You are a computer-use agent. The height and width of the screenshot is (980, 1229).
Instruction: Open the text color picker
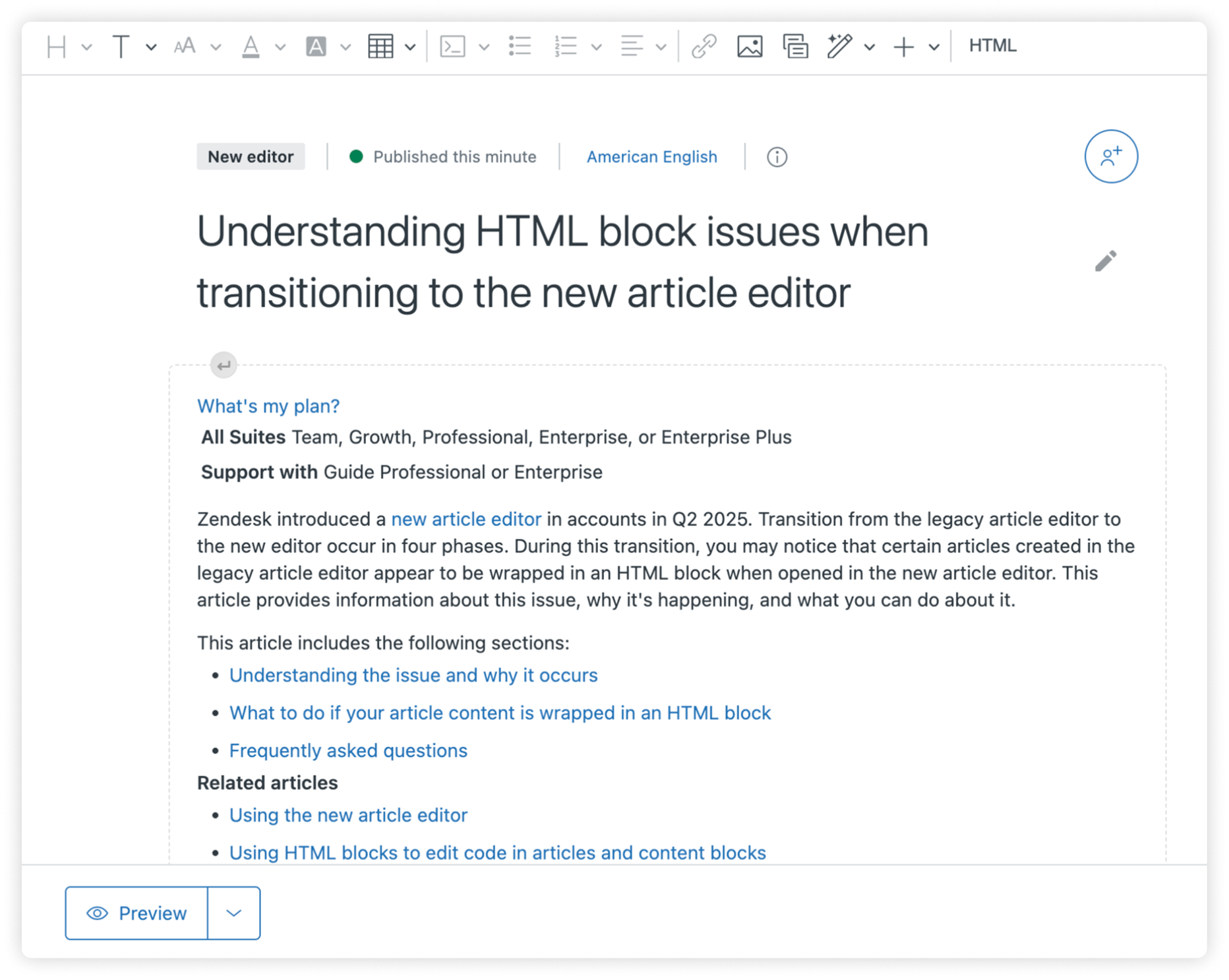(251, 47)
